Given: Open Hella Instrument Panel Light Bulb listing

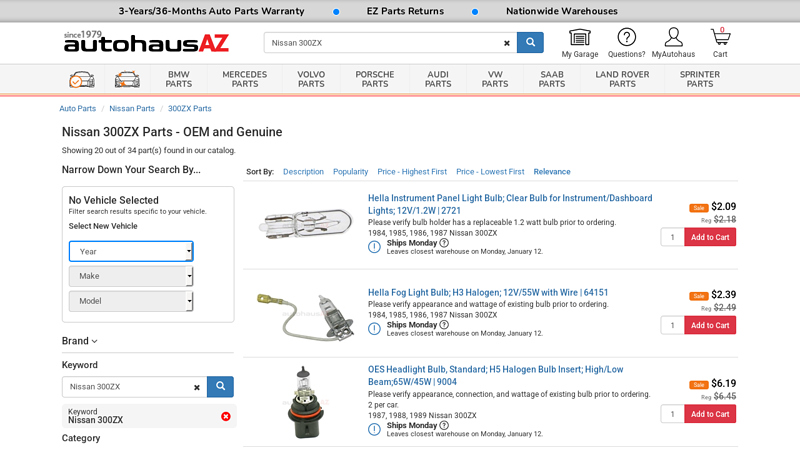Looking at the screenshot, I should 510,204.
